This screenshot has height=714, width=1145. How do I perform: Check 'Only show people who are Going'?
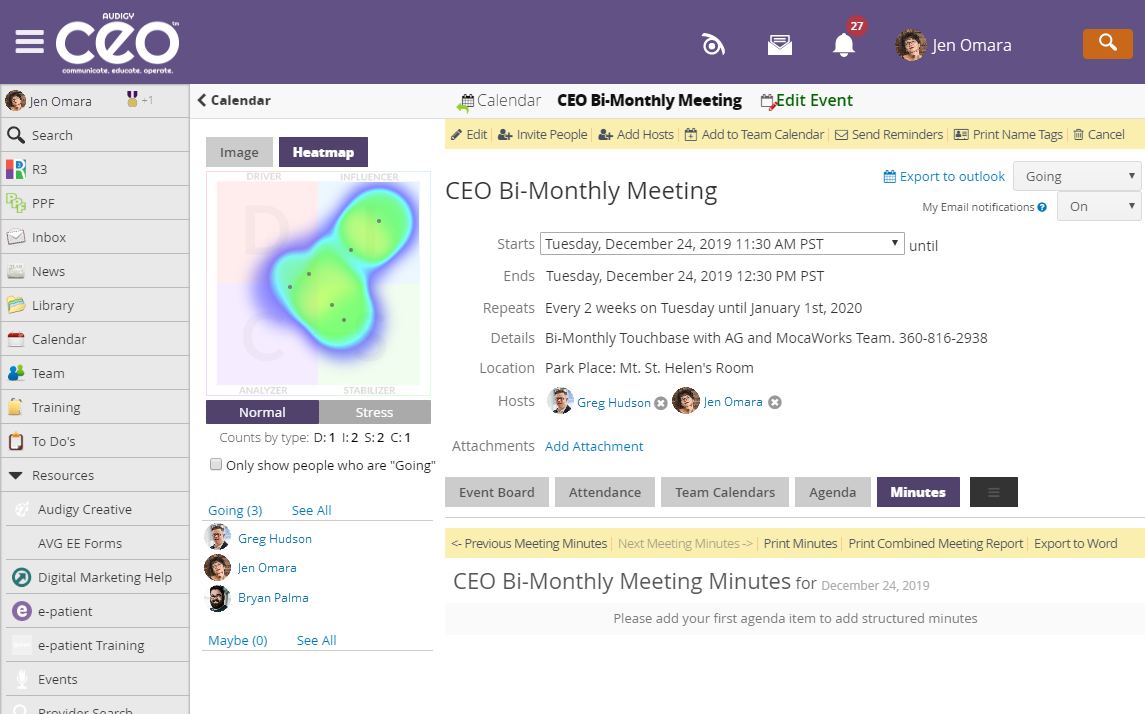point(216,465)
